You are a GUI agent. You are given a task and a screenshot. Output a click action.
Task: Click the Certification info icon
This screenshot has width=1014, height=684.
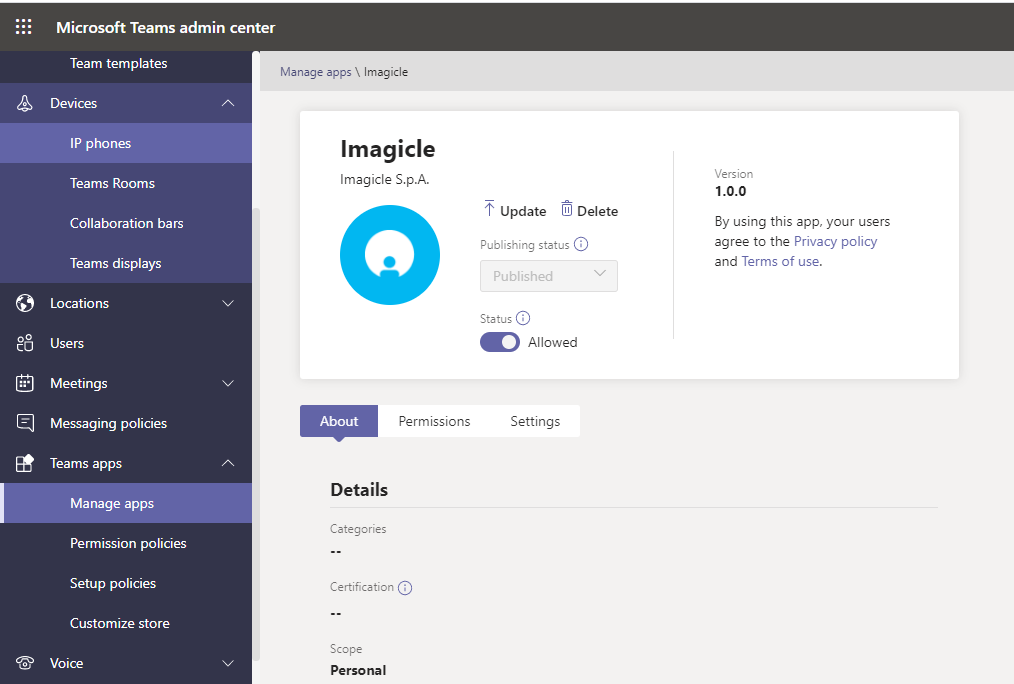click(405, 587)
